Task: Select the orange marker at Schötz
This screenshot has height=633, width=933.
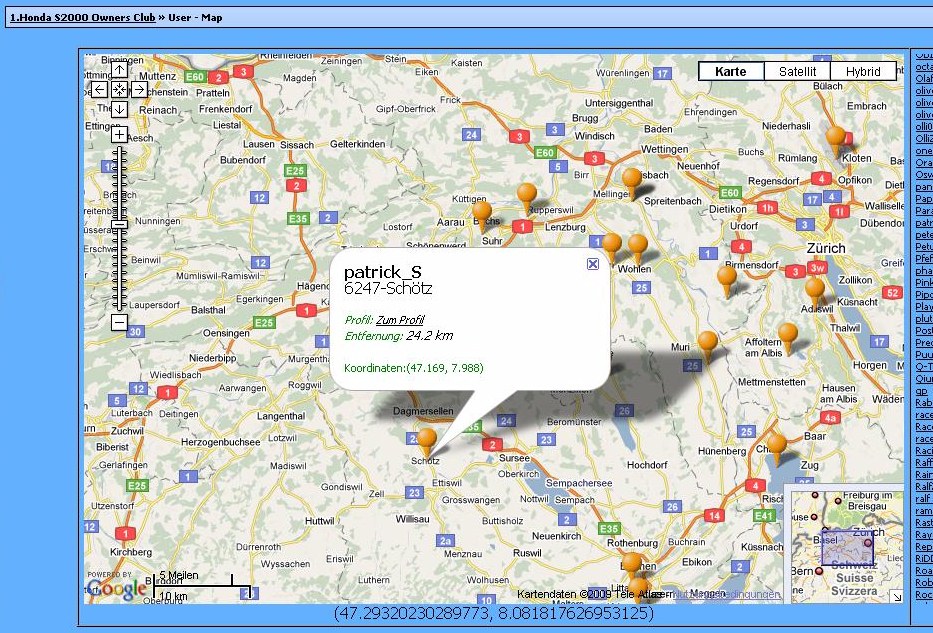Action: coord(426,440)
